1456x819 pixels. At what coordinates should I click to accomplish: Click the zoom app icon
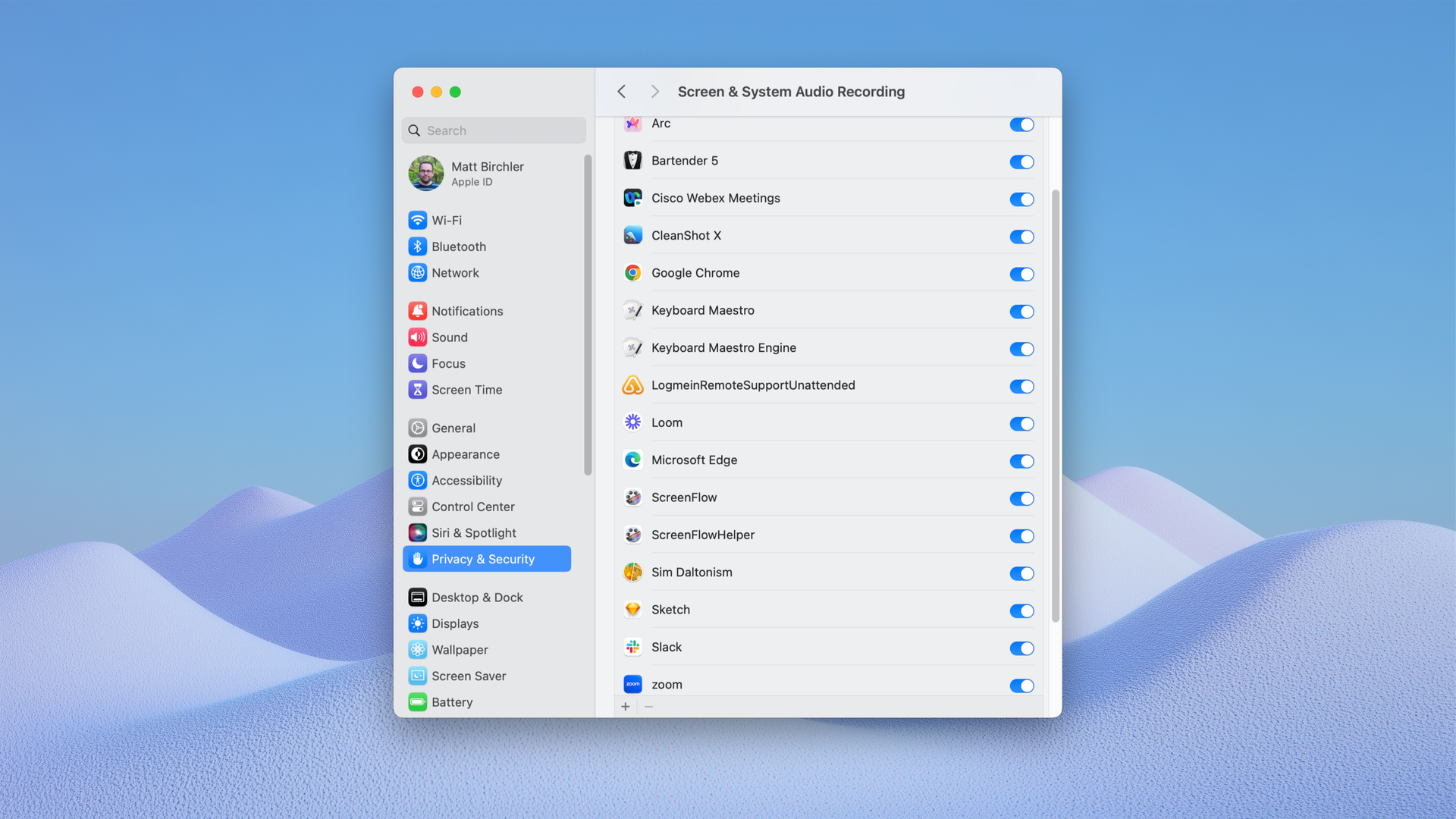[x=632, y=684]
